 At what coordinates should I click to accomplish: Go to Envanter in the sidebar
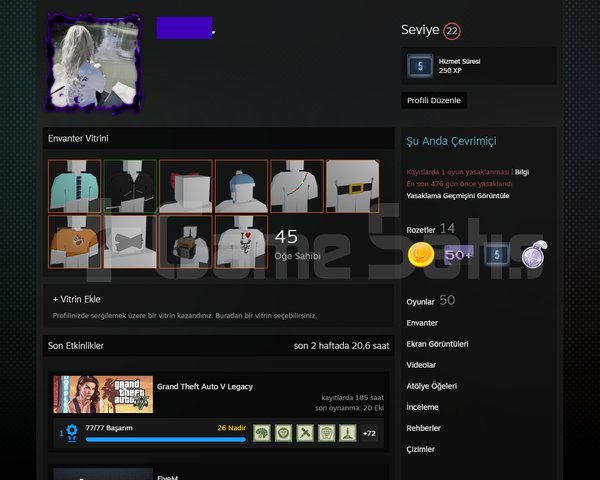coord(422,323)
